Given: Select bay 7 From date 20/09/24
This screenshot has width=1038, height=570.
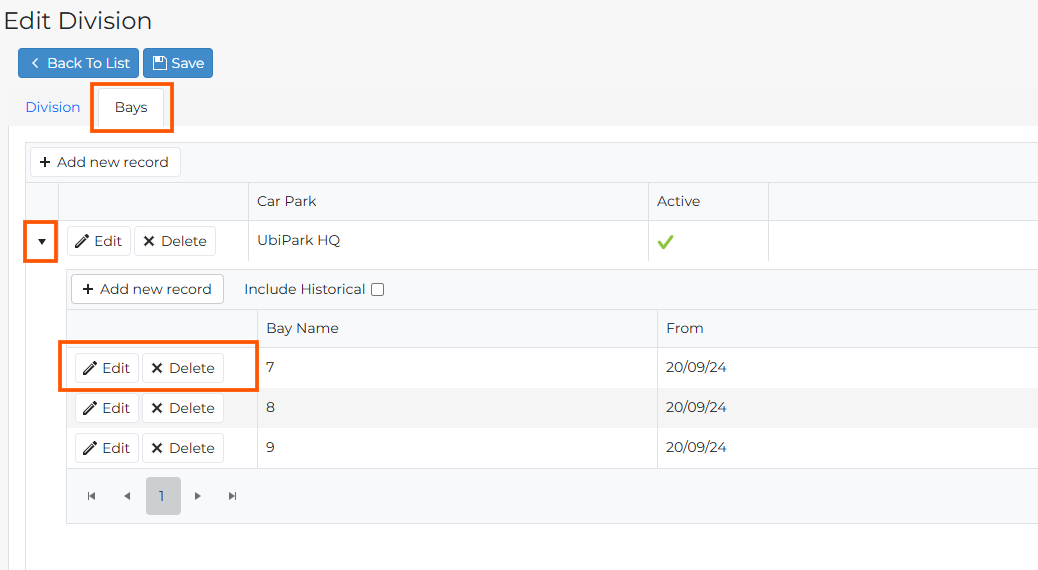Looking at the screenshot, I should tap(696, 367).
